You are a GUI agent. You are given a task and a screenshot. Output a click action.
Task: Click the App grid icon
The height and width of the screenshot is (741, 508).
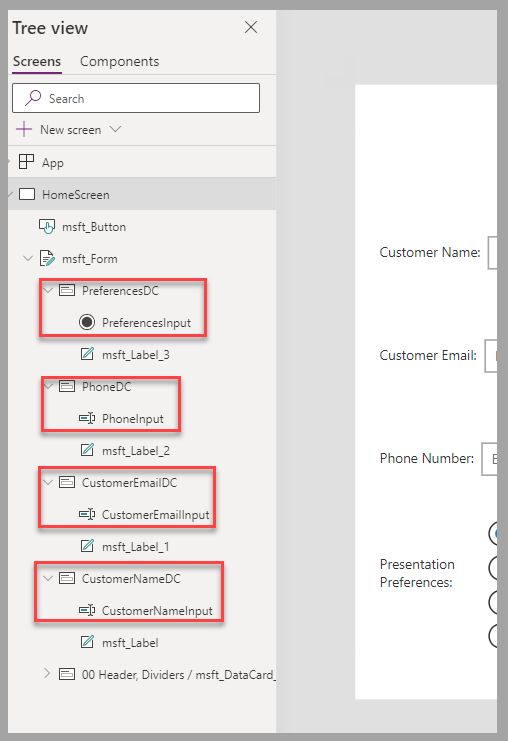click(26, 162)
